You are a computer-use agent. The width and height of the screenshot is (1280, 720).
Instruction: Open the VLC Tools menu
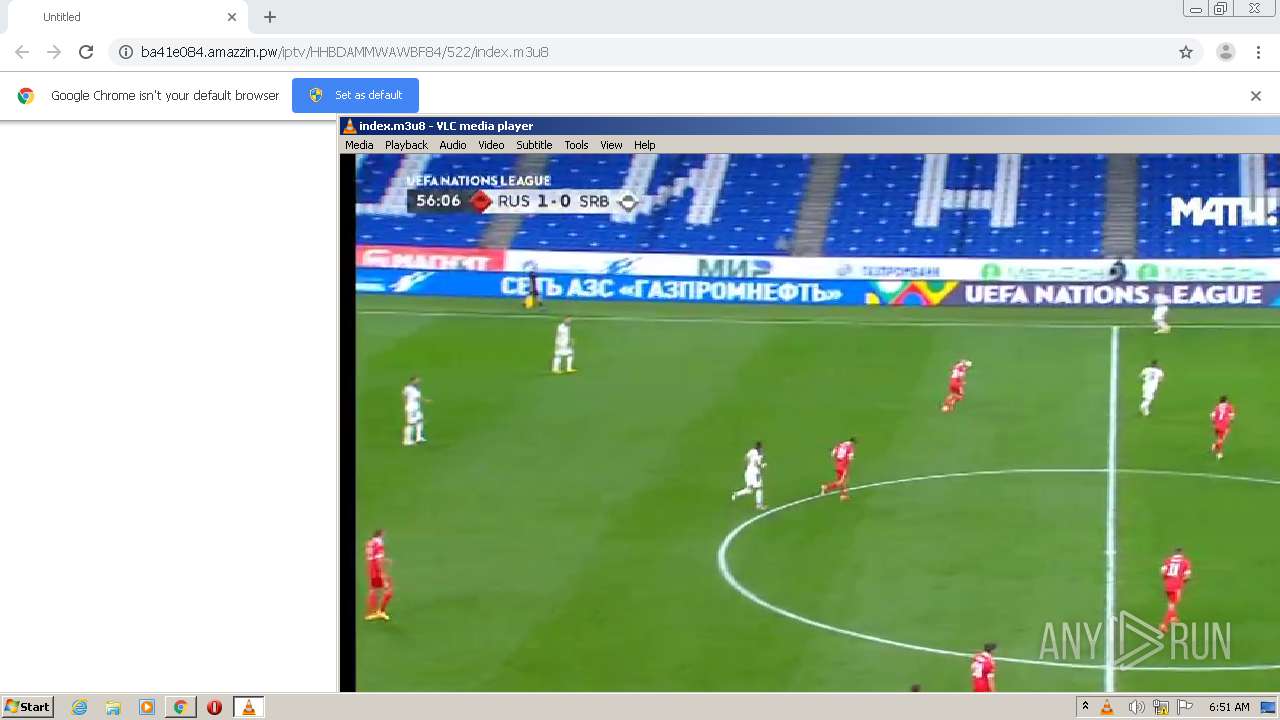[576, 145]
